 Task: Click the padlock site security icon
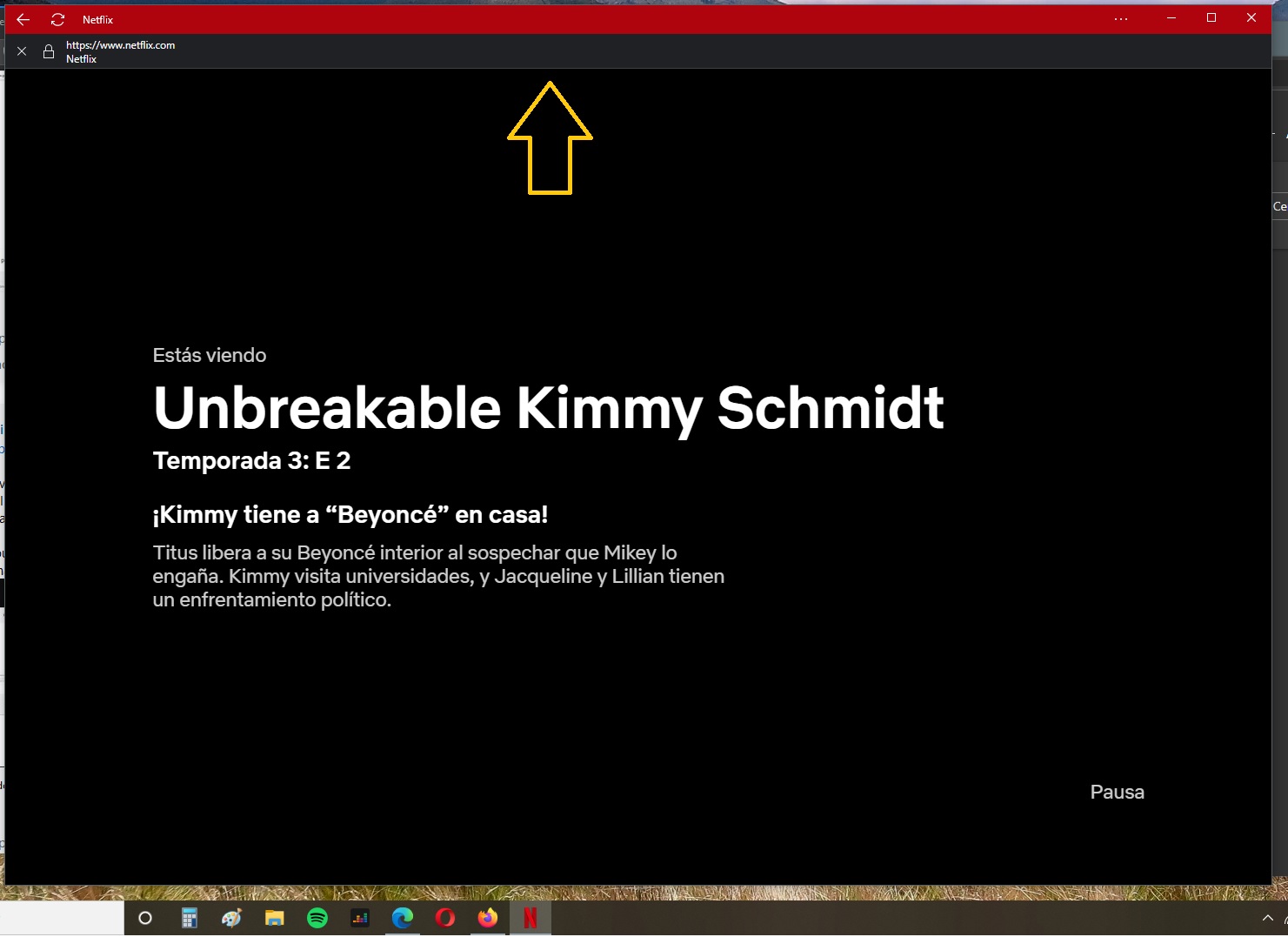coord(49,51)
